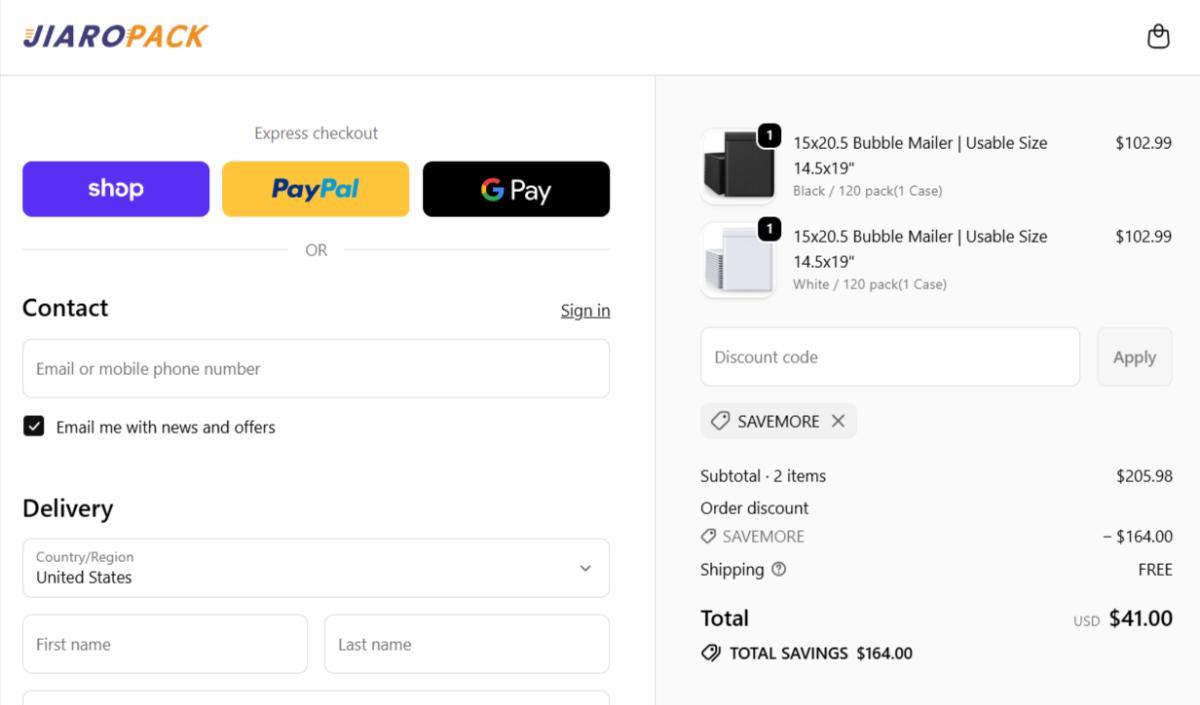Click the Email or mobile phone field

coord(315,369)
